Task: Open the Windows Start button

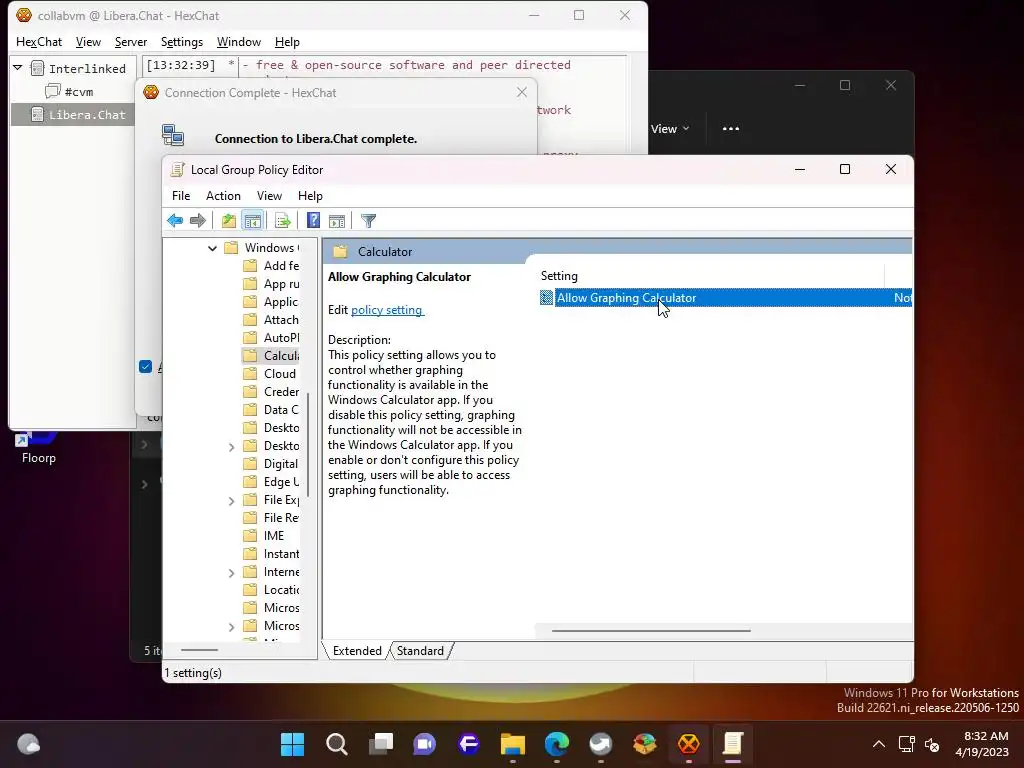Action: coord(292,744)
